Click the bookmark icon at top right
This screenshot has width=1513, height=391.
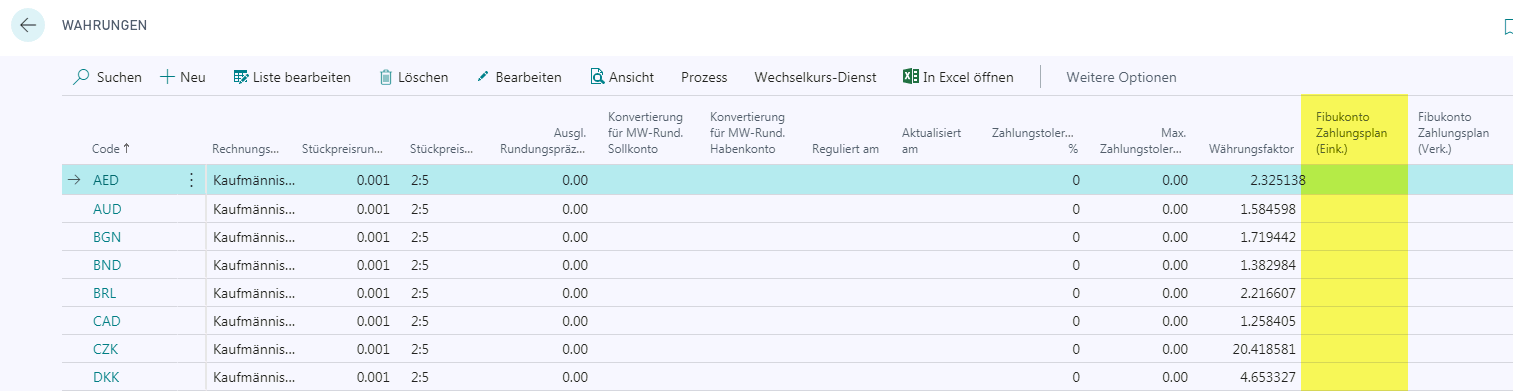(1508, 28)
